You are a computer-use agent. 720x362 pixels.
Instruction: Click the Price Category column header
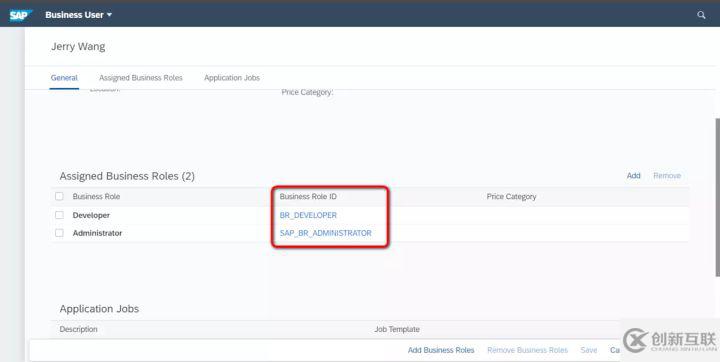point(511,196)
